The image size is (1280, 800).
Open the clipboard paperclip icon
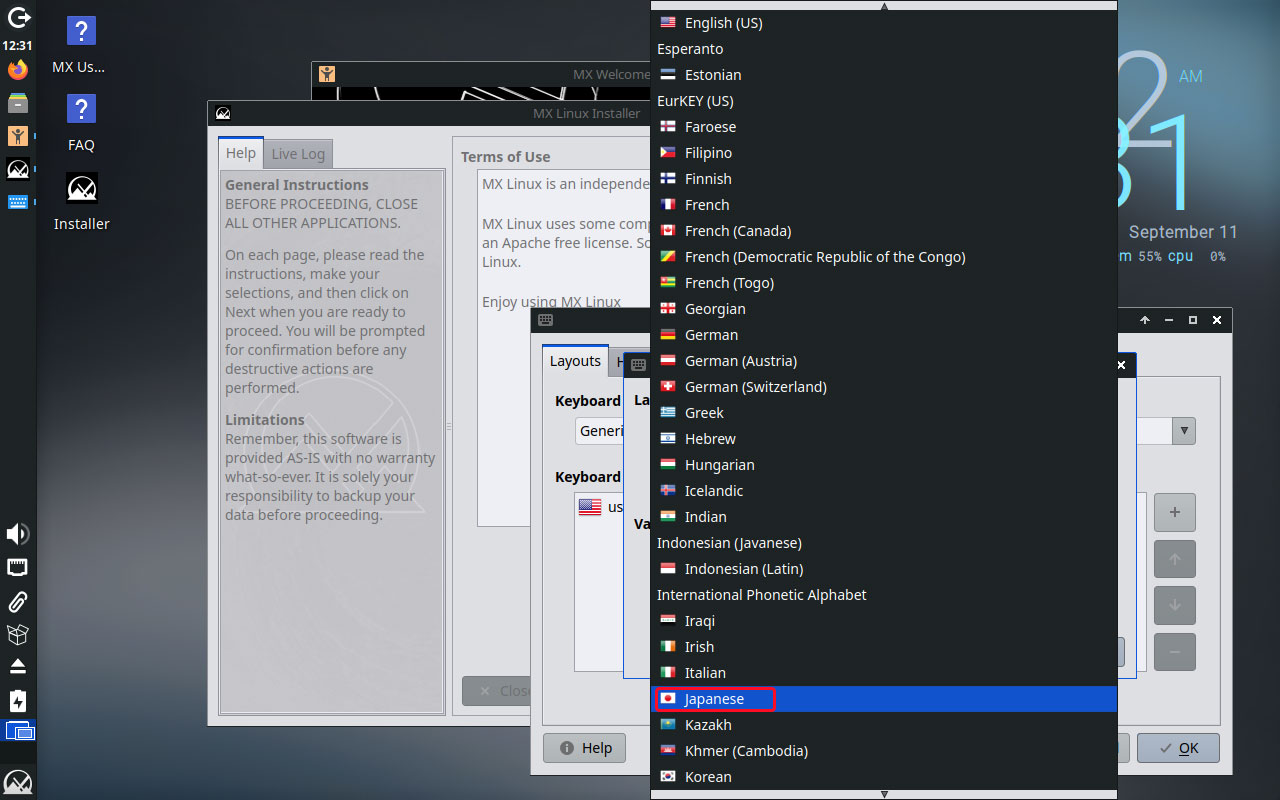[x=18, y=602]
